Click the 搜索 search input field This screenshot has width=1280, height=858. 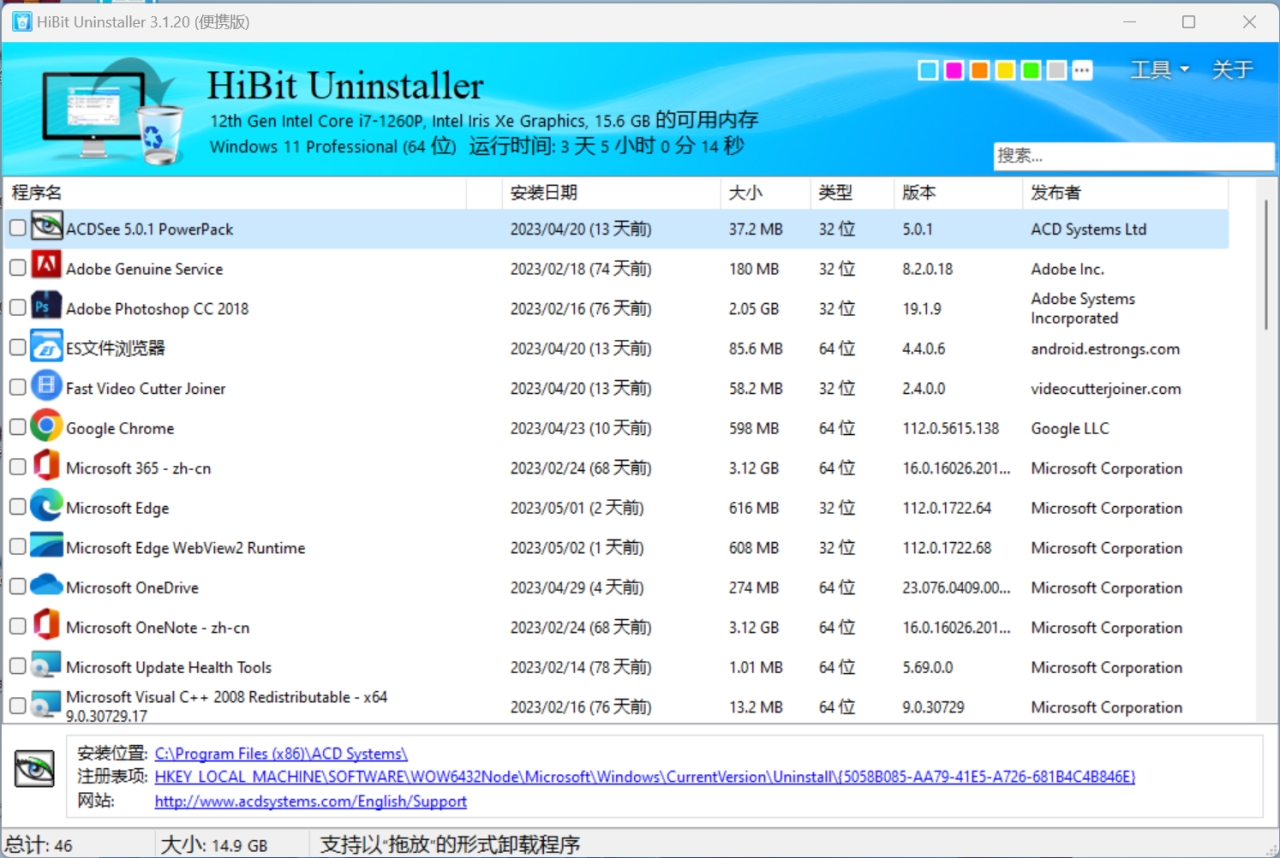[x=1134, y=156]
